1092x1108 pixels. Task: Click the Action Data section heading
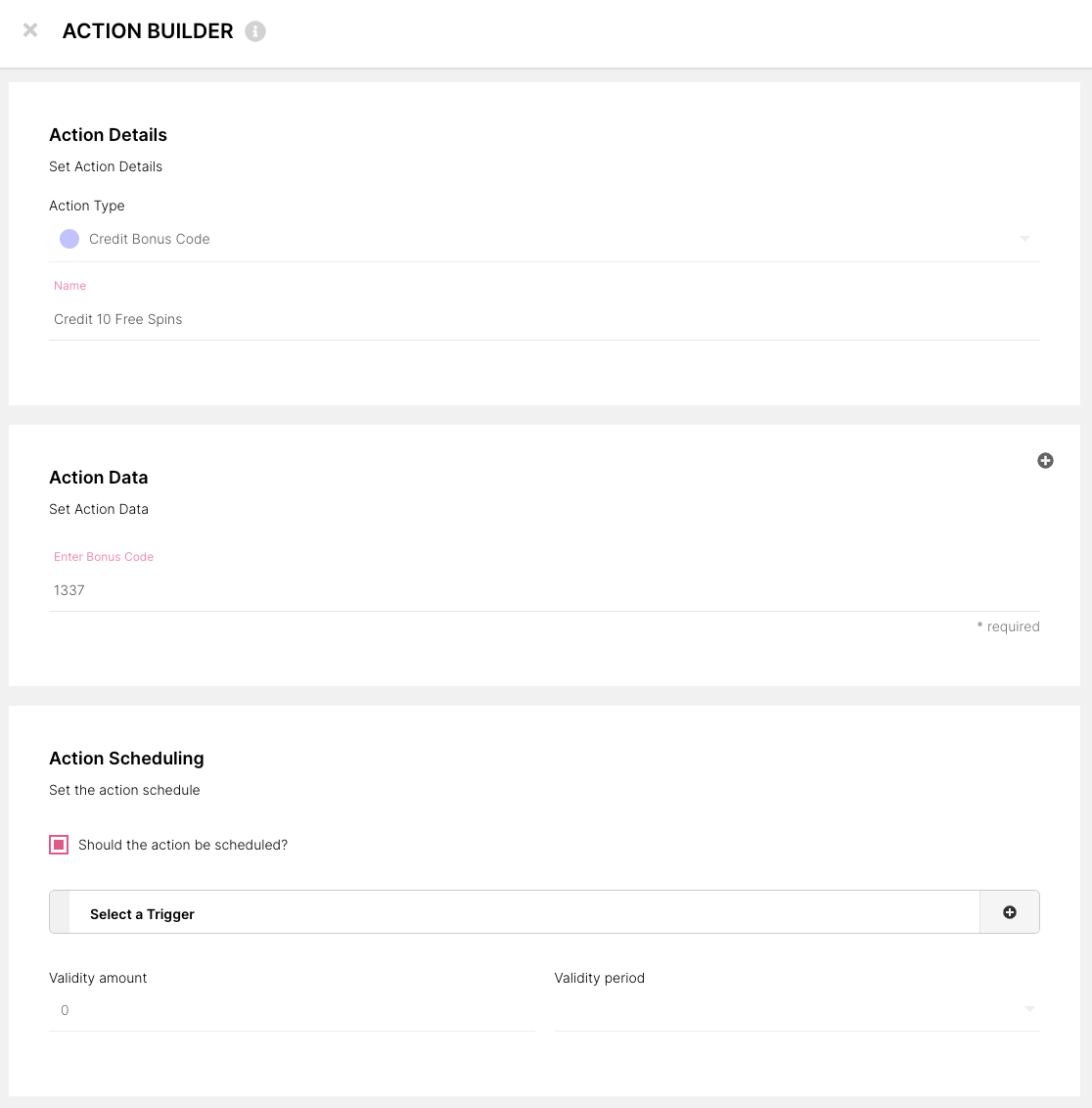pyautogui.click(x=99, y=478)
